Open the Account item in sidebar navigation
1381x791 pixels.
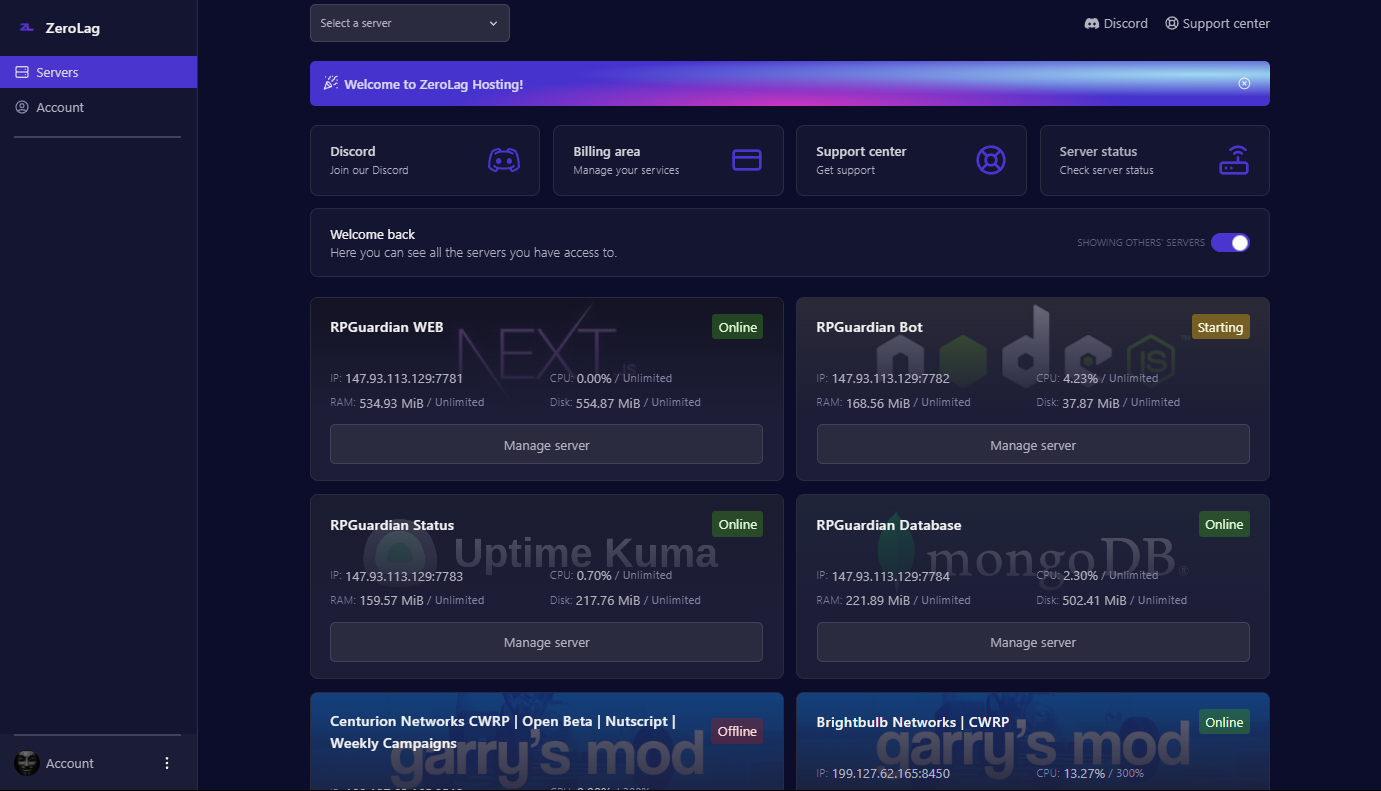[98, 107]
